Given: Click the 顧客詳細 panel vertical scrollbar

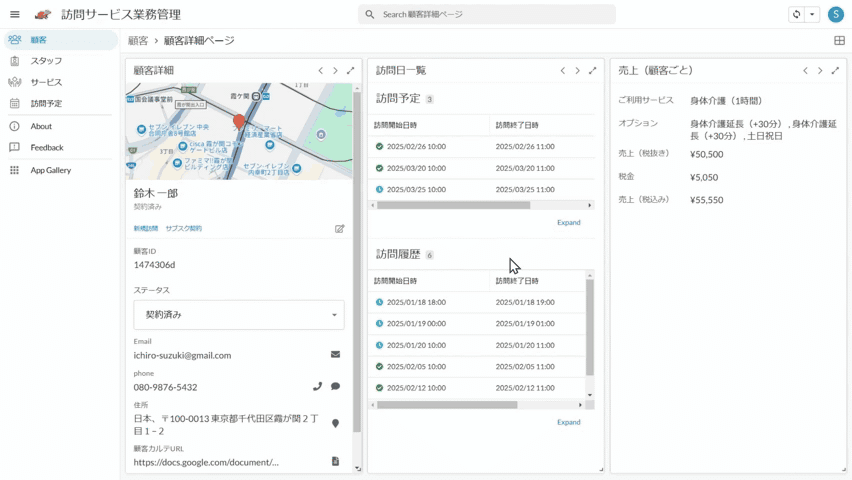Looking at the screenshot, I should pyautogui.click(x=357, y=261).
